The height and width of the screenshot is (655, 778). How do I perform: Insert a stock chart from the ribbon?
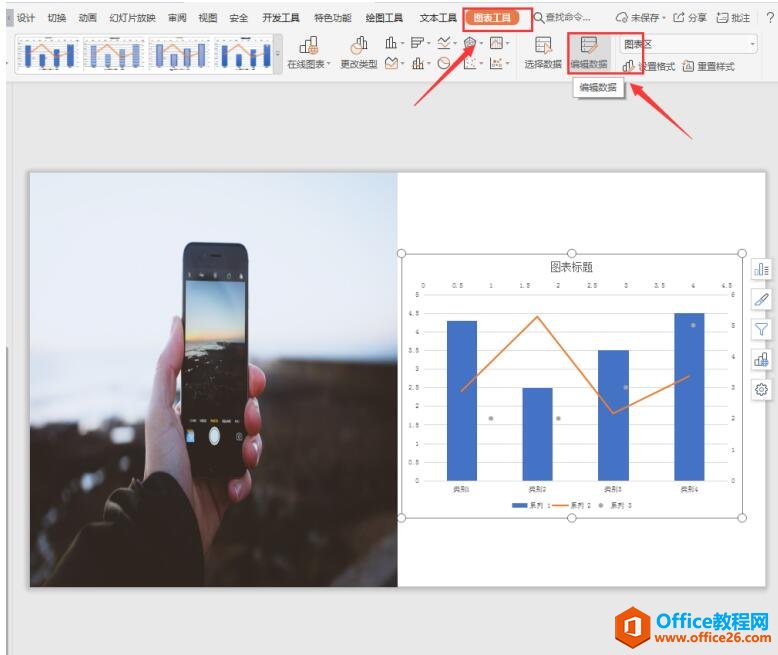point(496,43)
